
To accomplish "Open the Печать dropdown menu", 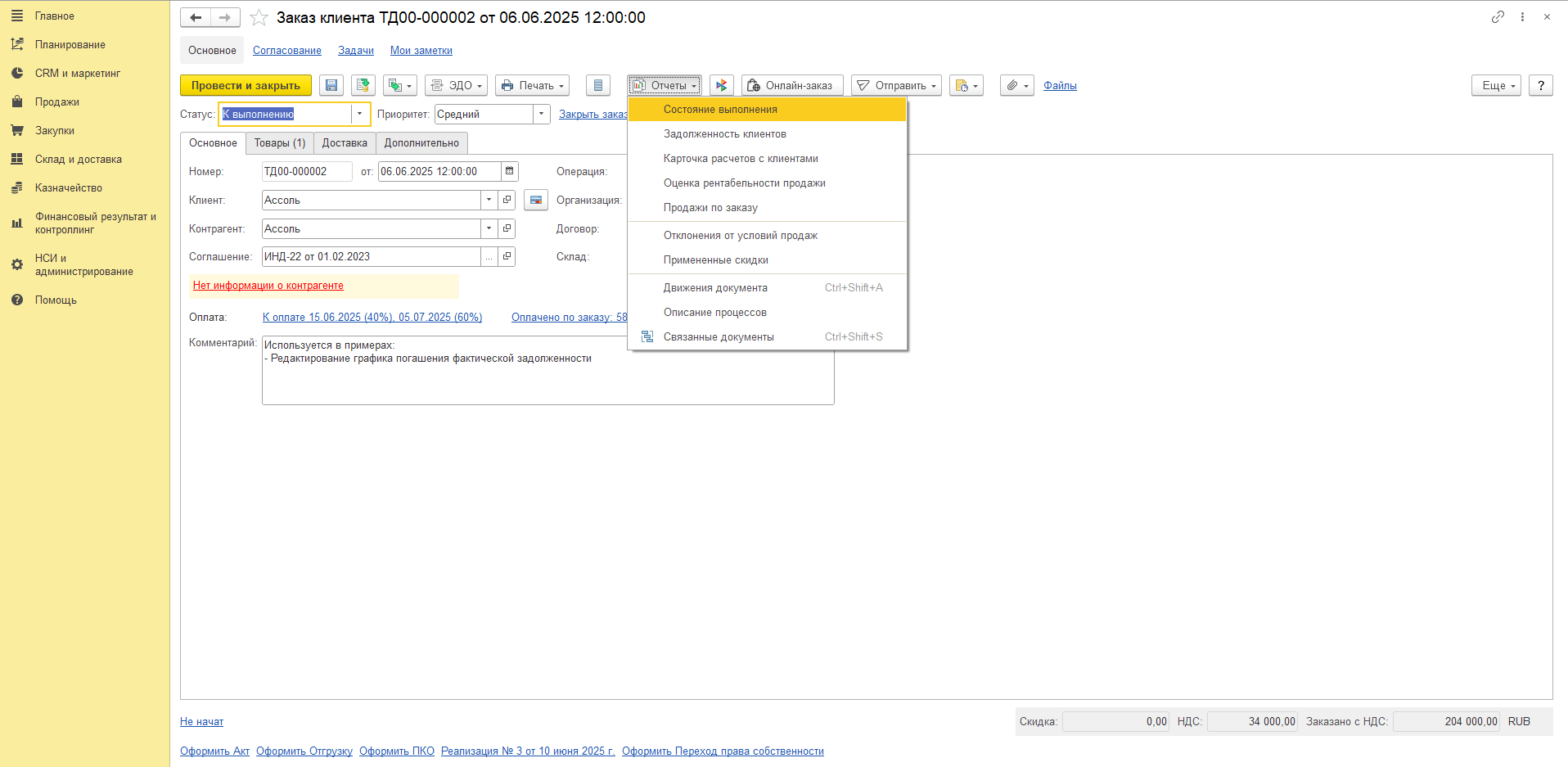I will tap(532, 85).
